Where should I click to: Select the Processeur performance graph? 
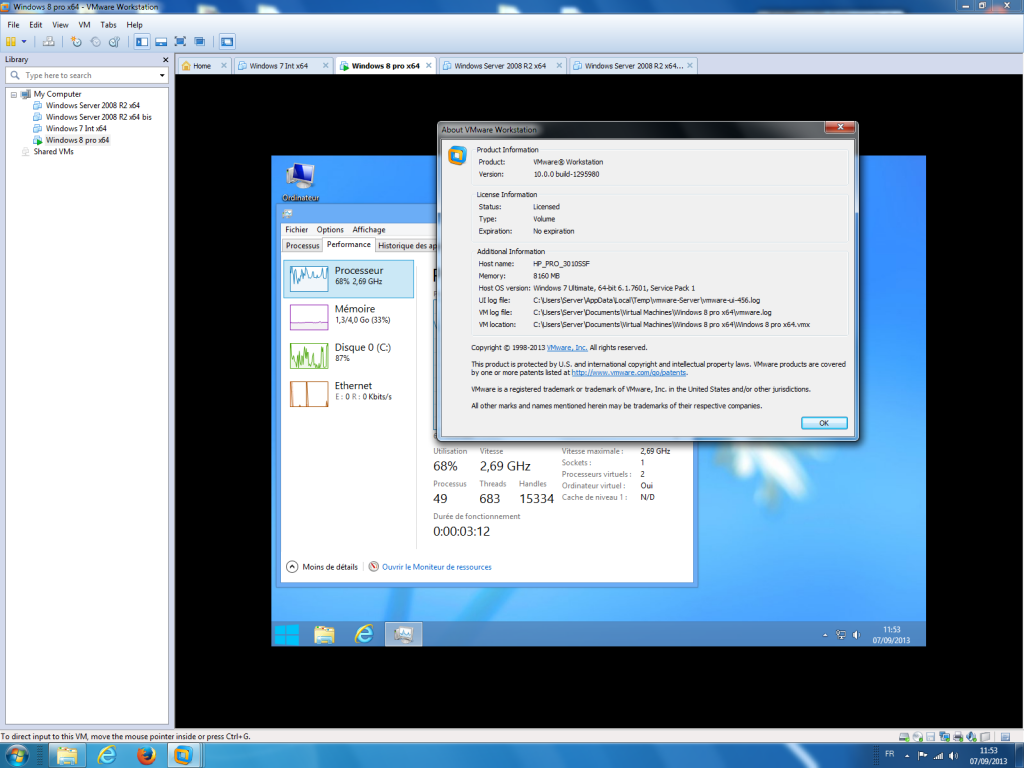point(349,279)
